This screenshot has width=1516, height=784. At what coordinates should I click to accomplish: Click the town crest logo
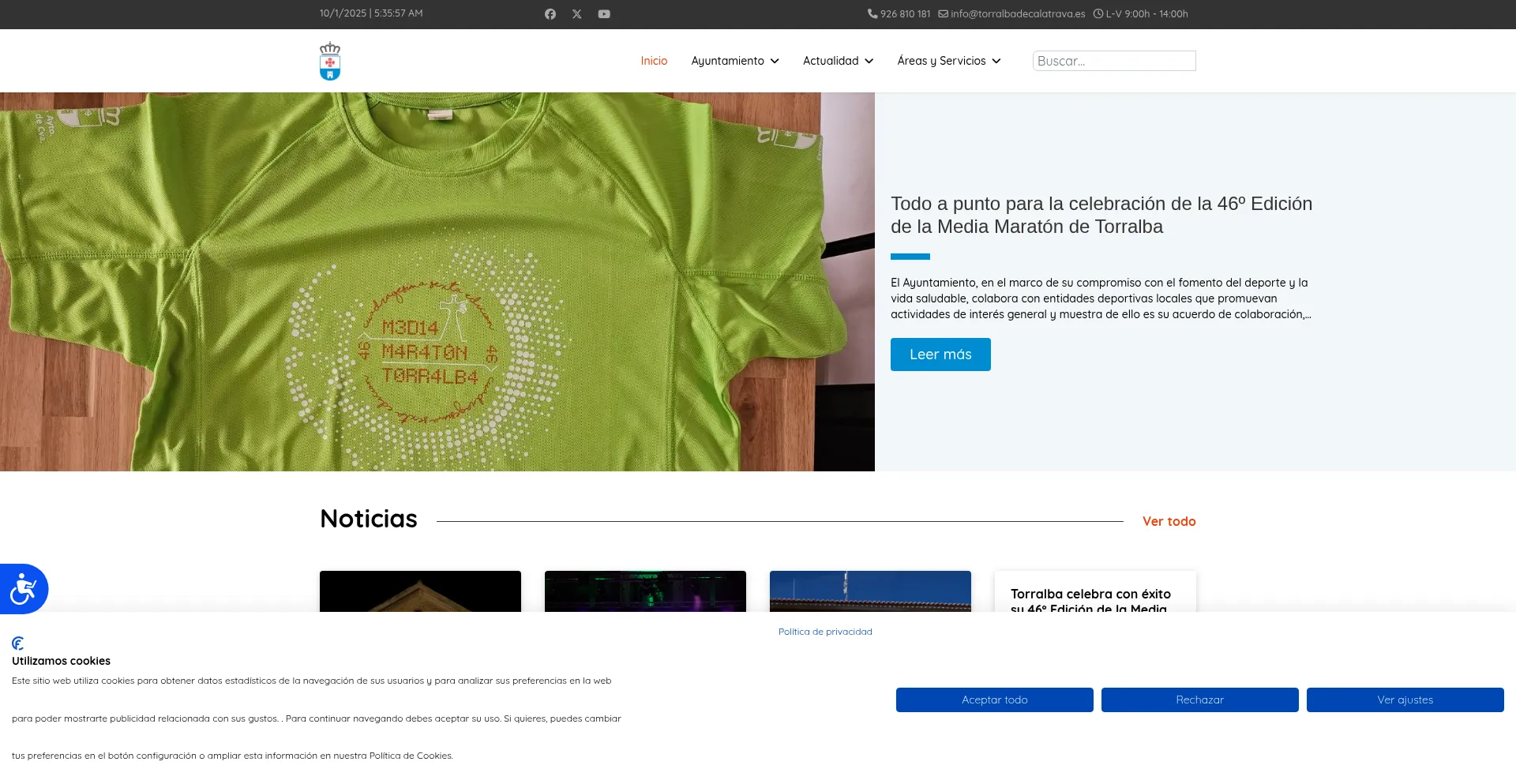click(x=330, y=61)
